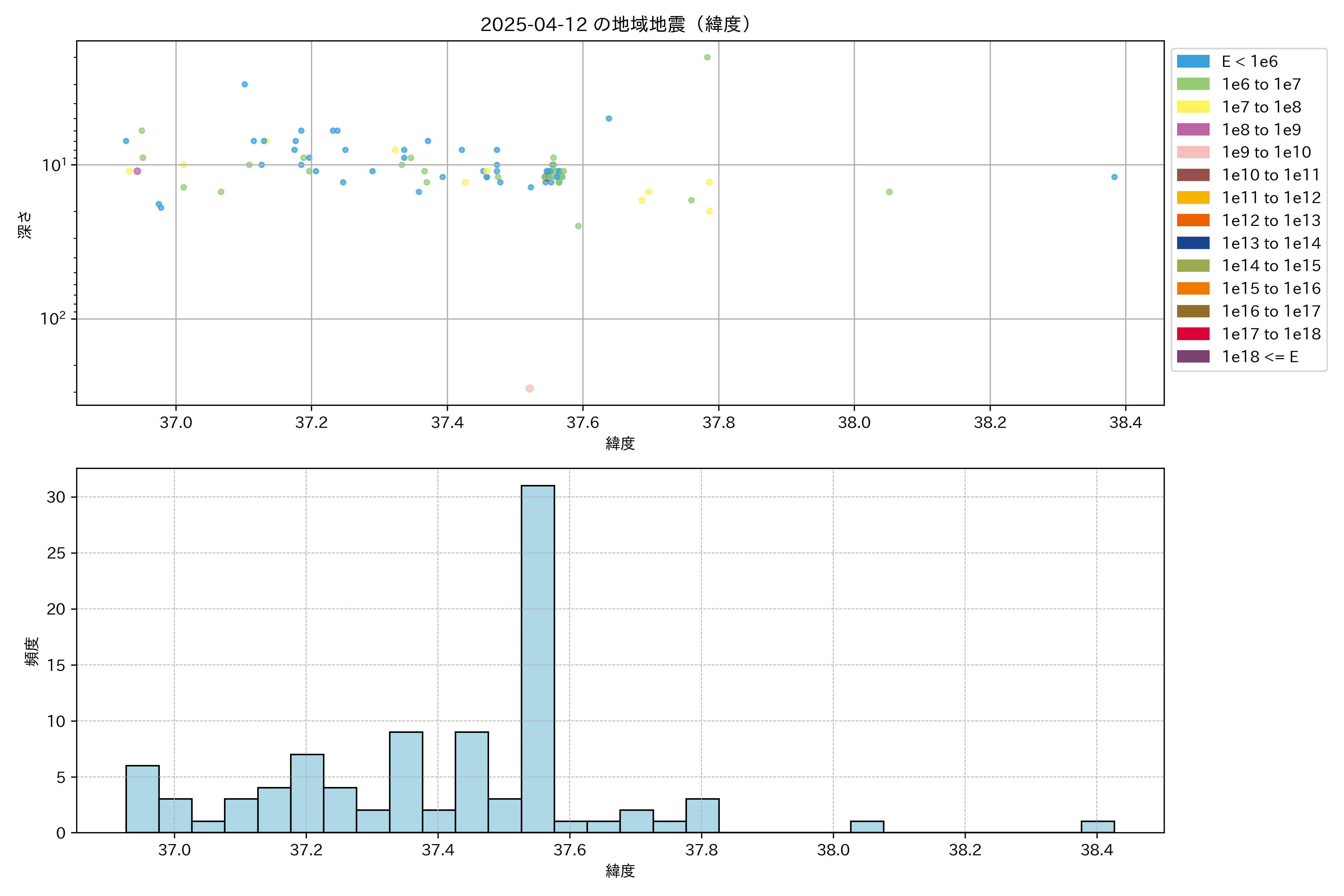
Task: Click the pink 1e9 to 1e10 swatch
Action: [x=1193, y=153]
